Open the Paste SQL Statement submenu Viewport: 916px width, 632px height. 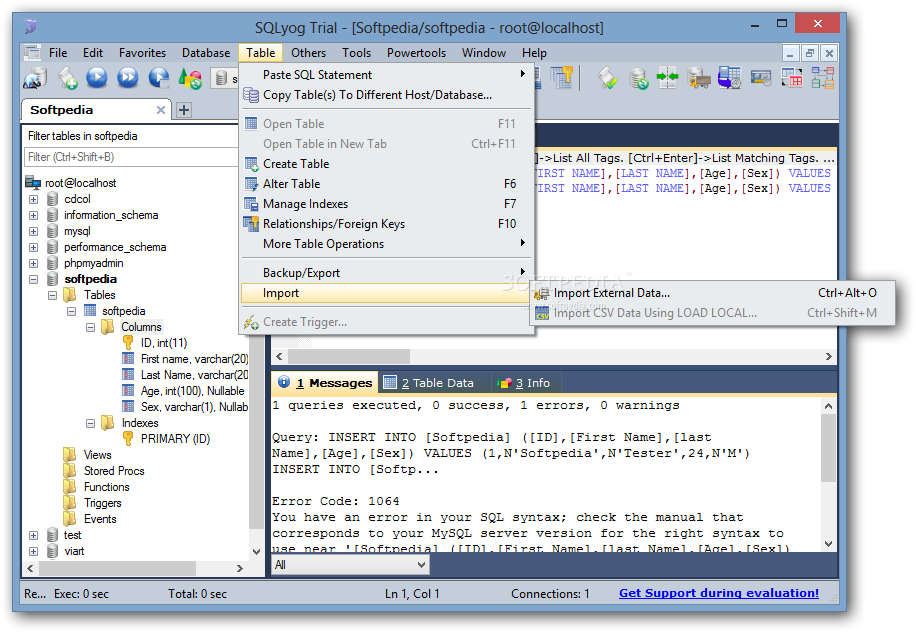(387, 75)
